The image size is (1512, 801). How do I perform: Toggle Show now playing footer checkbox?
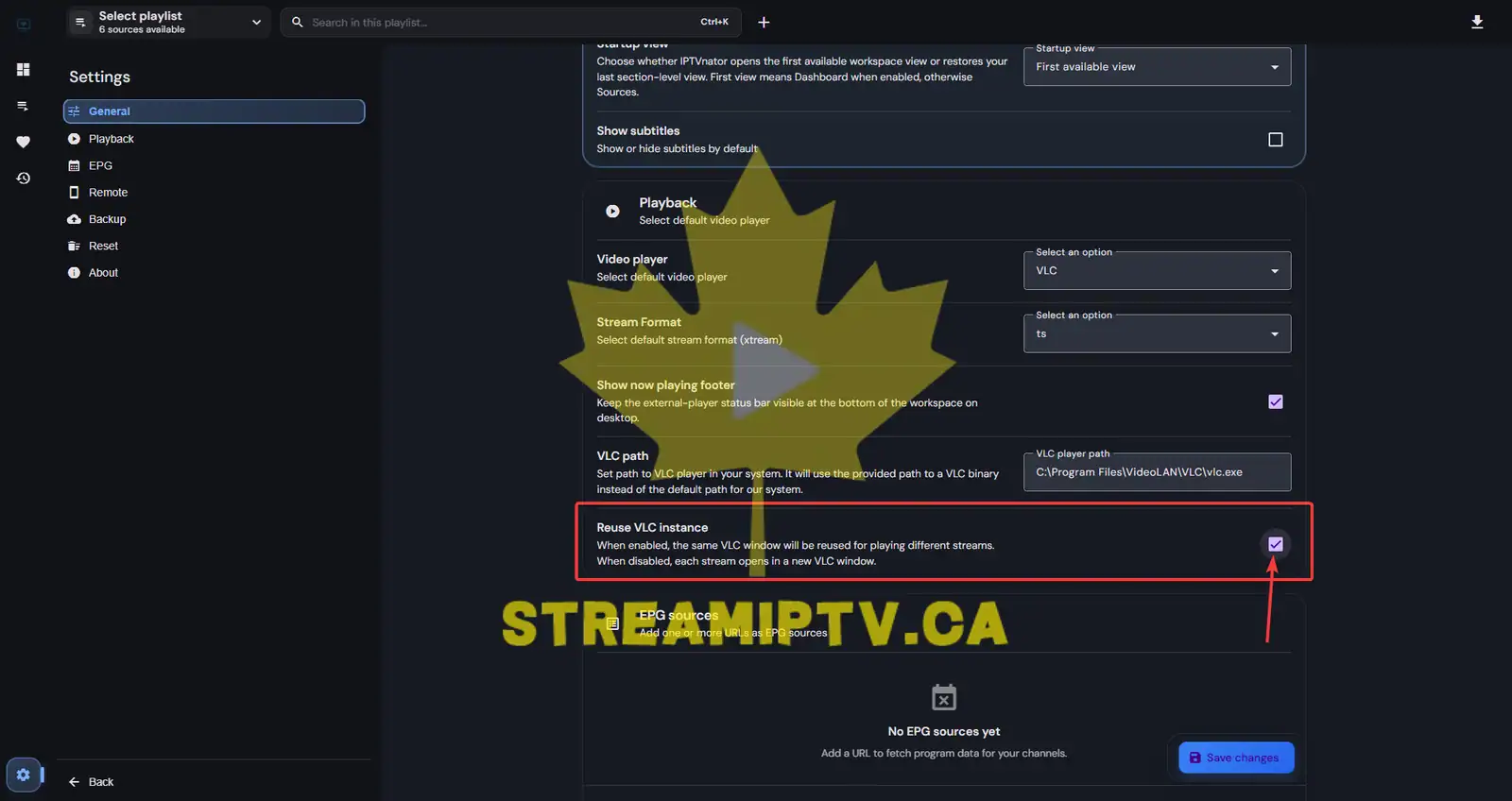[1275, 401]
